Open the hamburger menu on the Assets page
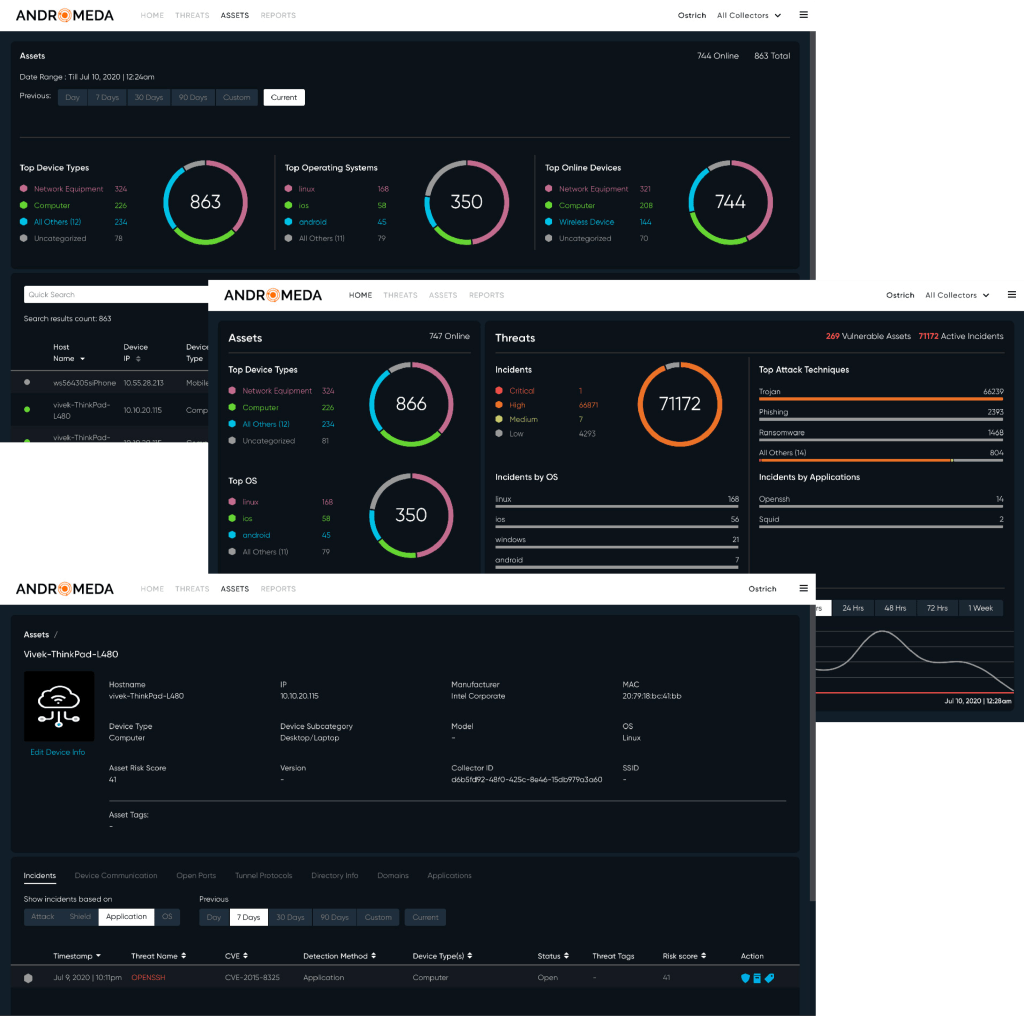Image resolution: width=1024 pixels, height=1016 pixels. pyautogui.click(x=803, y=589)
